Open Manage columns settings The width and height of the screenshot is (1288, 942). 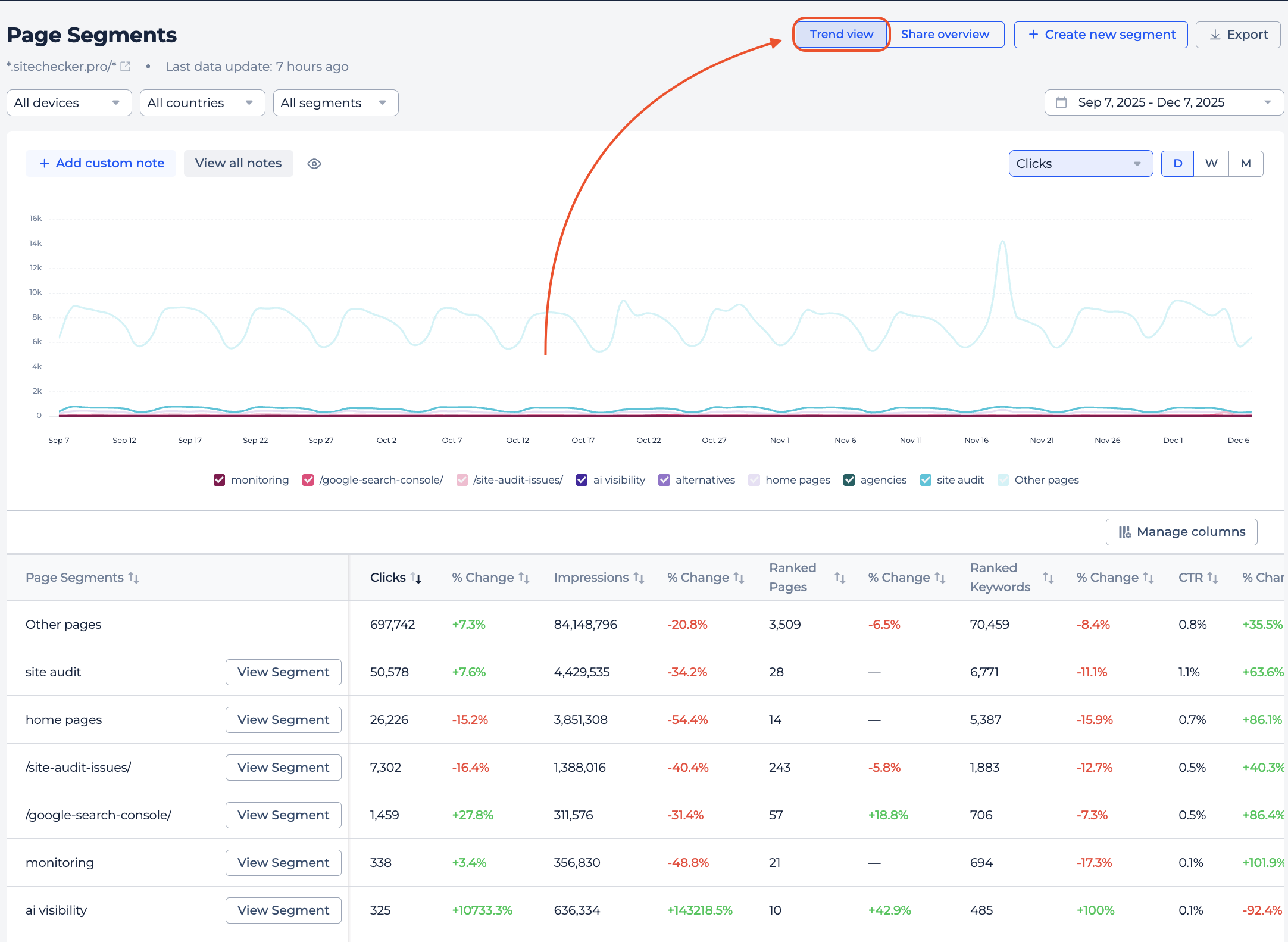(x=1181, y=532)
